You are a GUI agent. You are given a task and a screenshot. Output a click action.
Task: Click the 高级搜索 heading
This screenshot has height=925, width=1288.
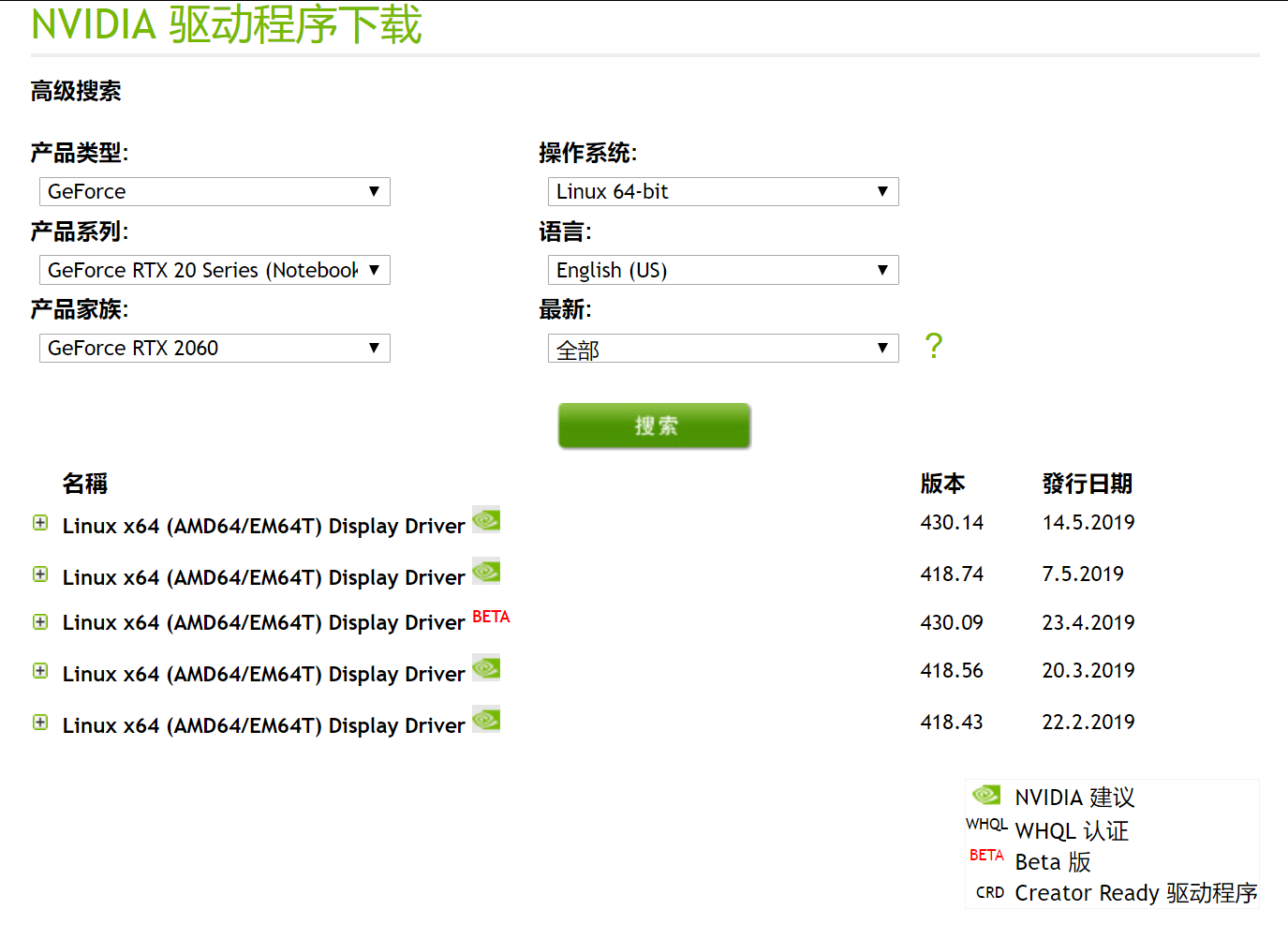coord(76,91)
